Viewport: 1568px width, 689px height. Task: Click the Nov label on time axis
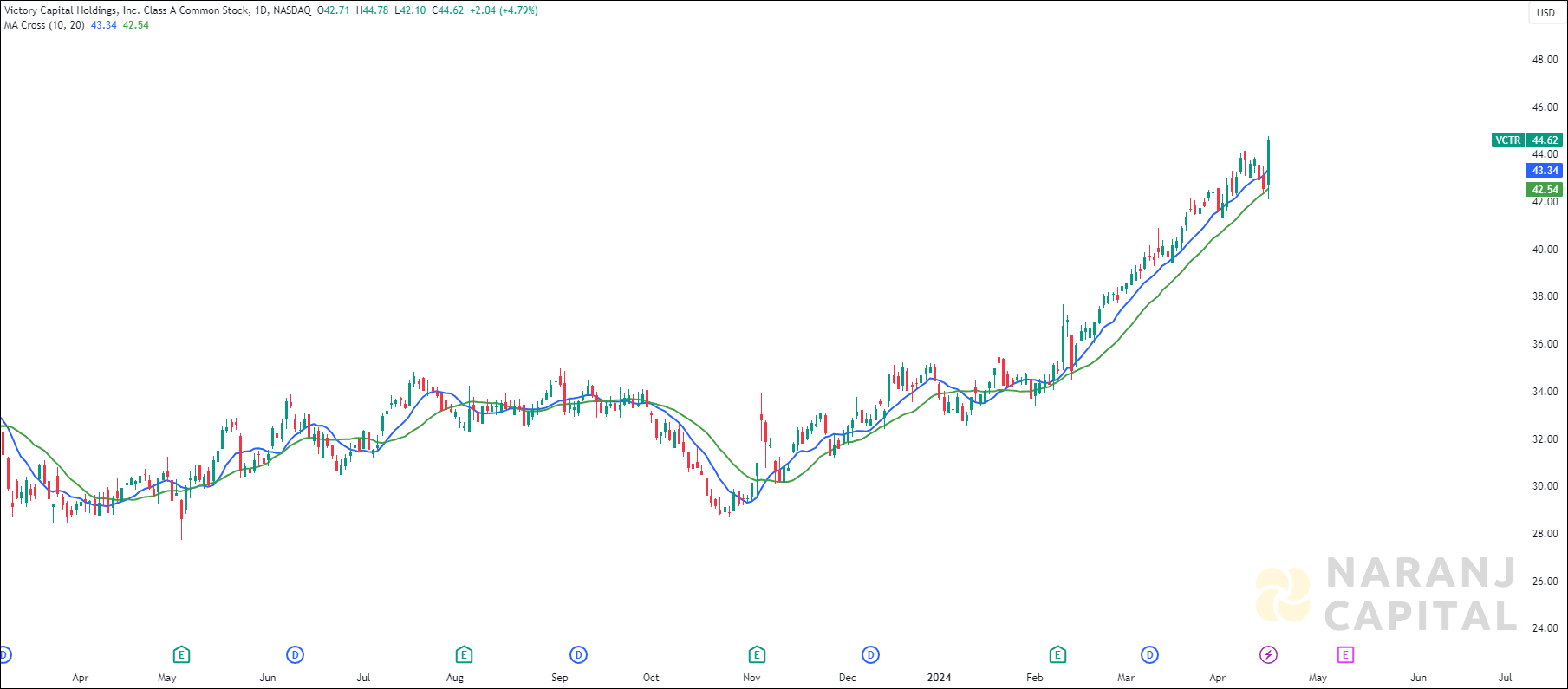751,678
